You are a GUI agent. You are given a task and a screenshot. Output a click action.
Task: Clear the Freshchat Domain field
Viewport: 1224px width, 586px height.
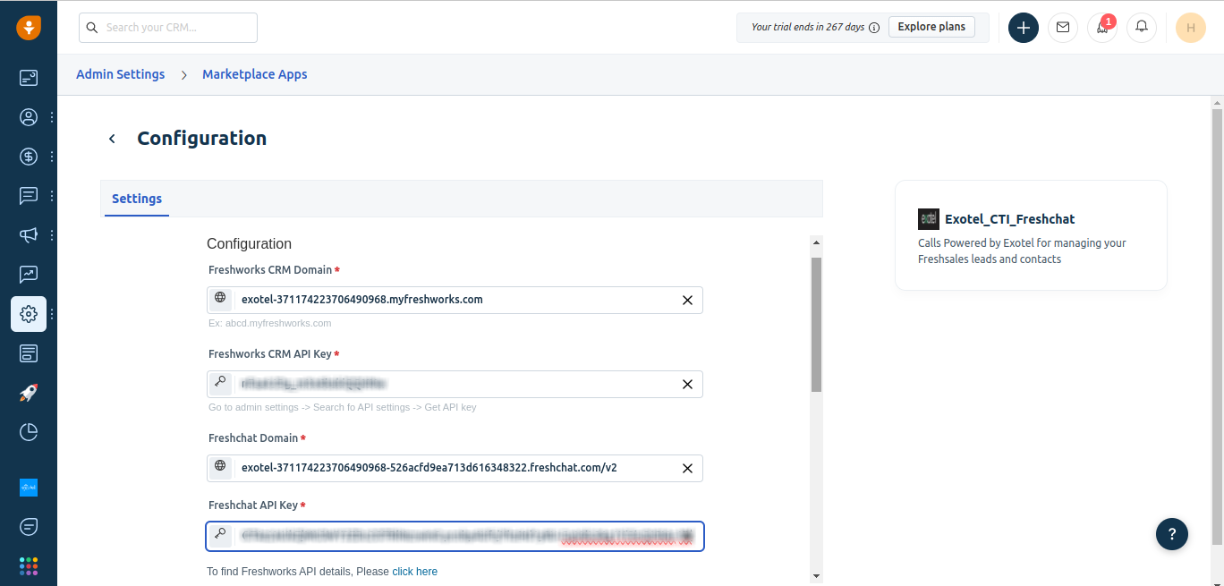pos(687,468)
